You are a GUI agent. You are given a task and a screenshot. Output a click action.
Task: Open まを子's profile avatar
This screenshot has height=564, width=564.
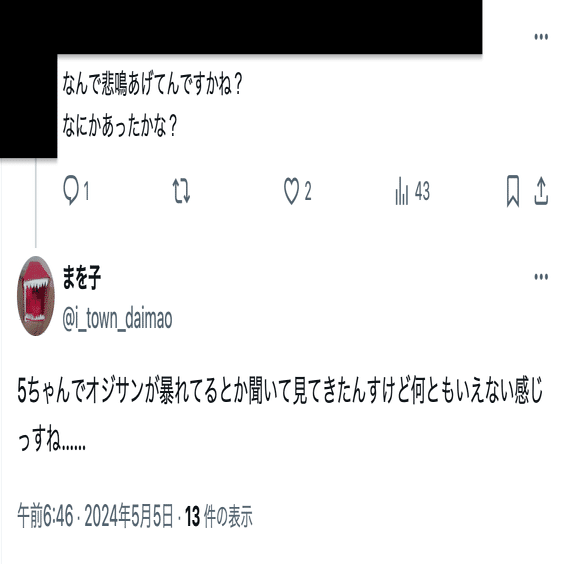[x=36, y=296]
